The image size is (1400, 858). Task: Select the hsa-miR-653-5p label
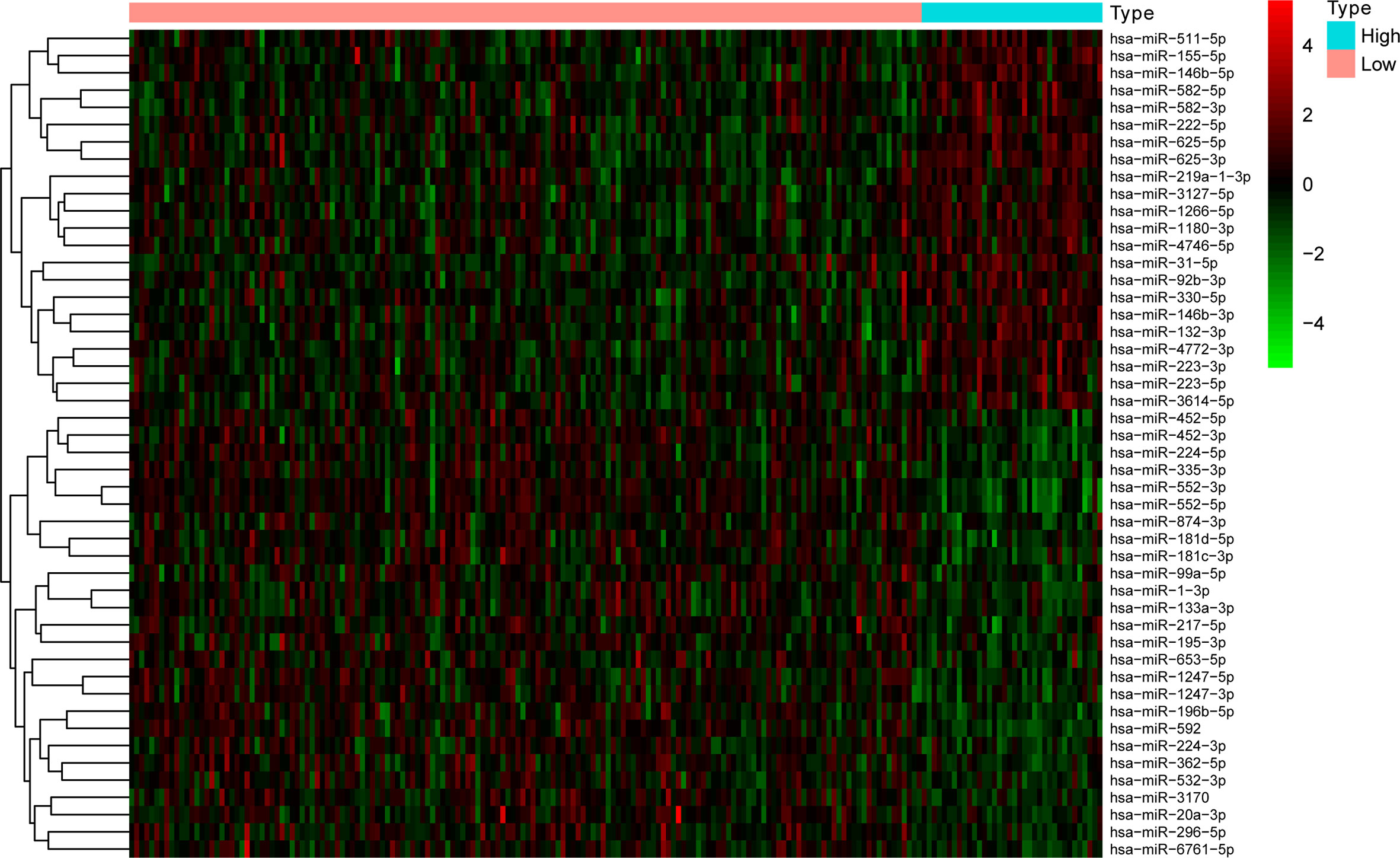click(x=1168, y=659)
